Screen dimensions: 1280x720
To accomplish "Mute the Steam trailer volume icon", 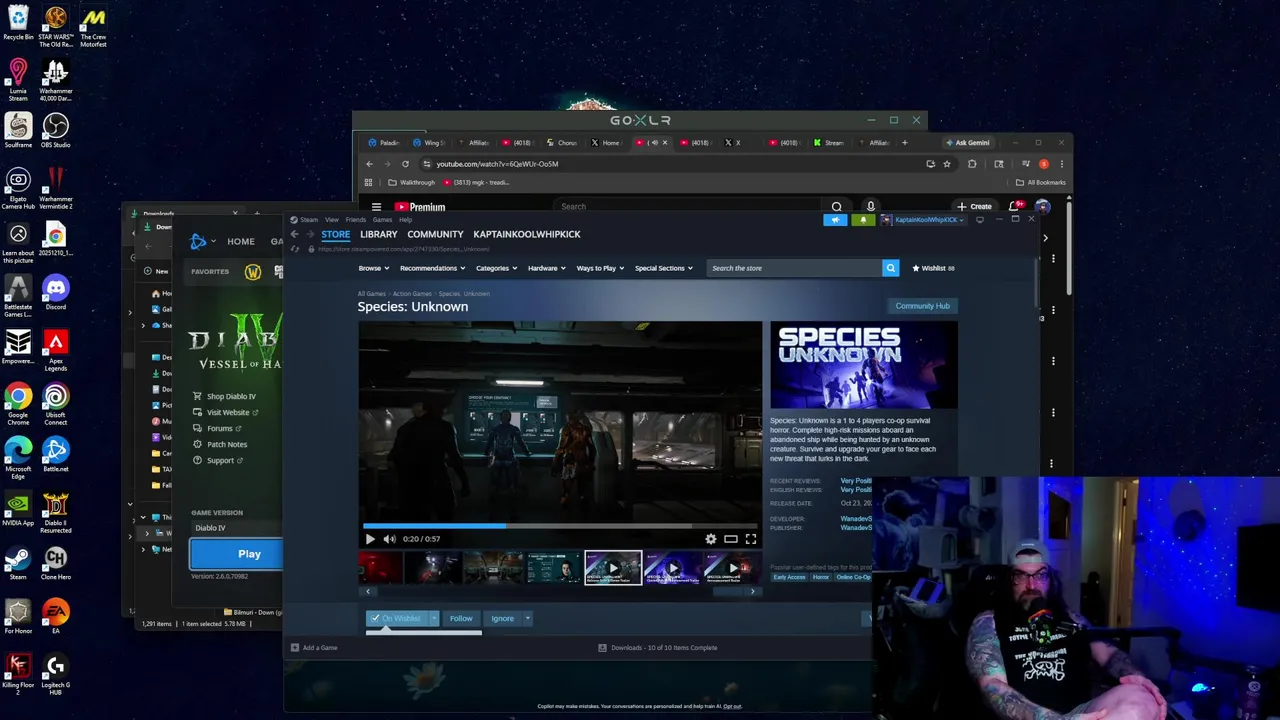I will coord(390,539).
